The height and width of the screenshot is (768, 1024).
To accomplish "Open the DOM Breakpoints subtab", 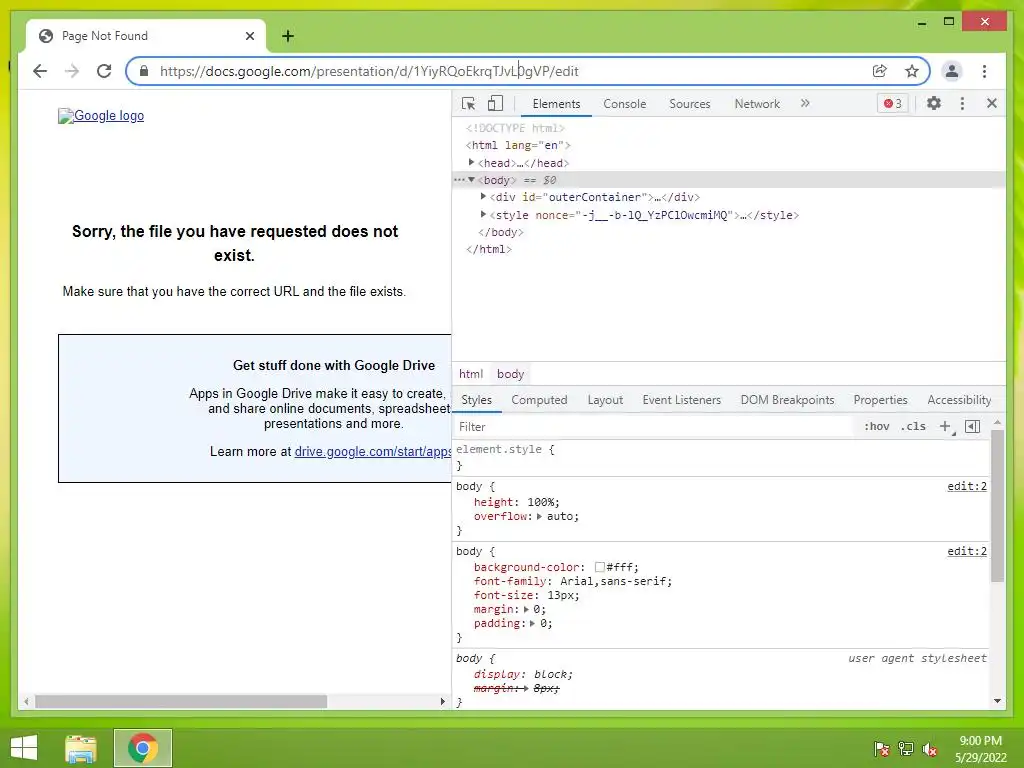I will [787, 400].
